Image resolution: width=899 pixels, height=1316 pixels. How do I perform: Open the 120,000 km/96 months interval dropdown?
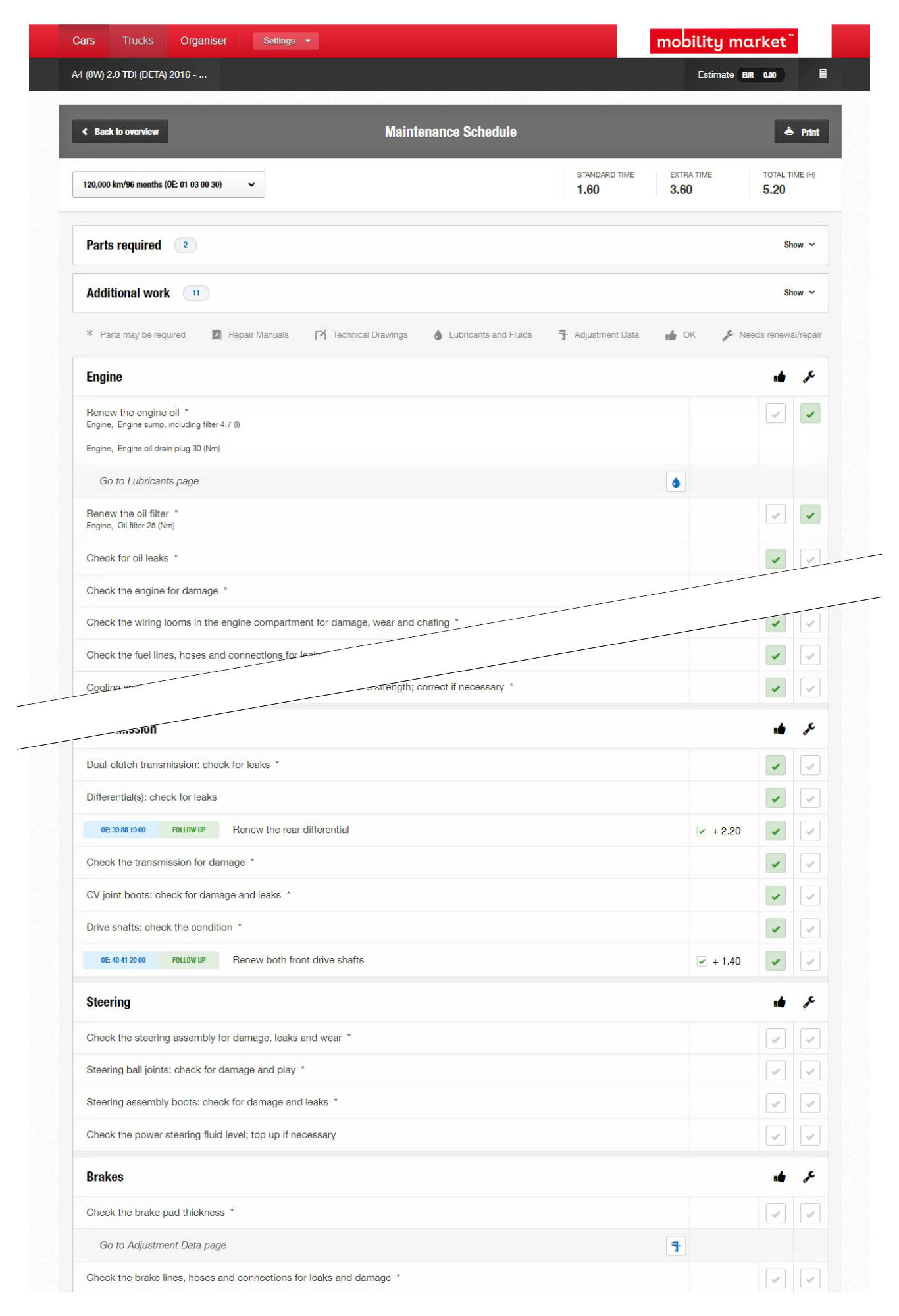tap(168, 185)
